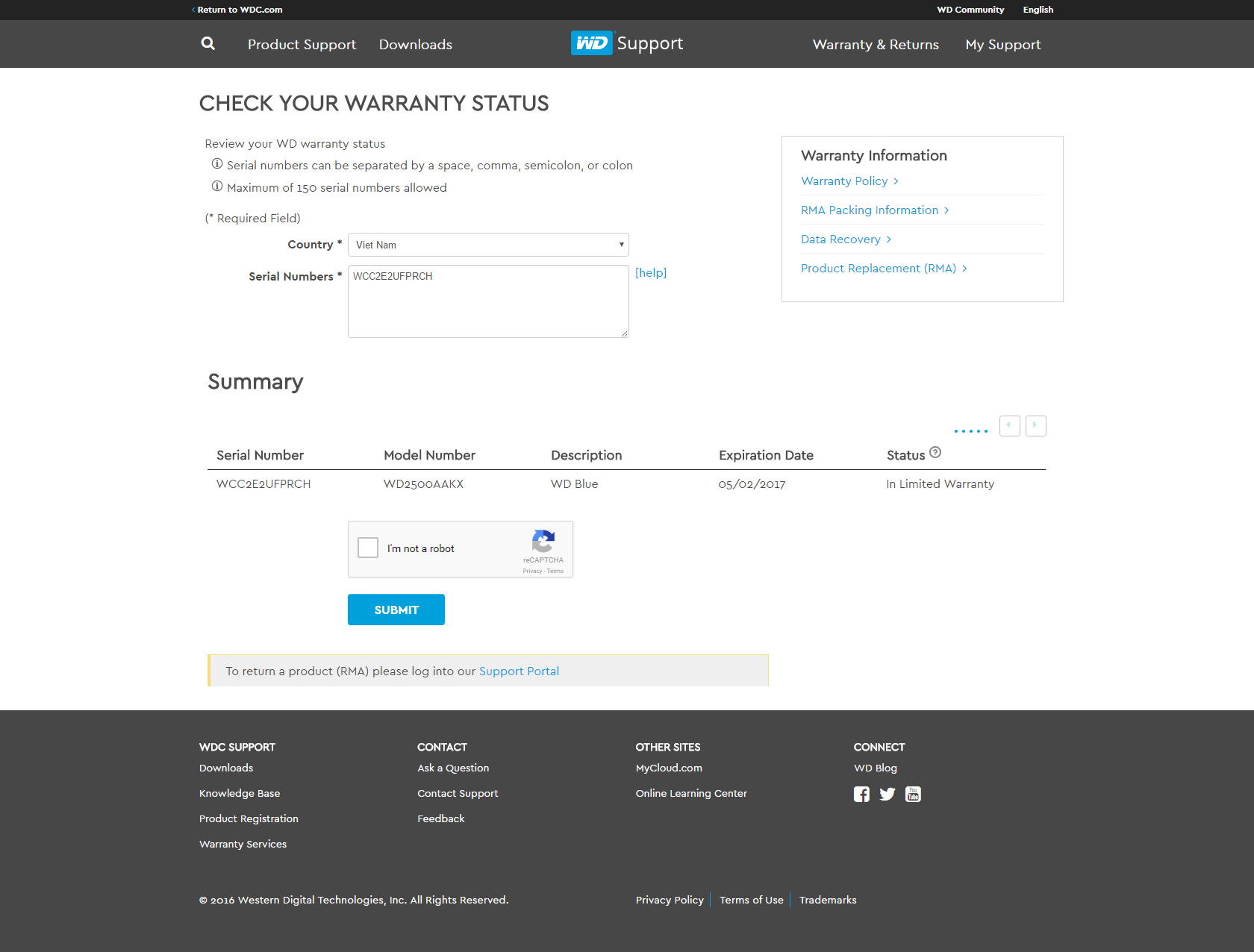Screen dimensions: 1254x952
Task: Open RMA Packing Information link
Action: pyautogui.click(x=875, y=210)
